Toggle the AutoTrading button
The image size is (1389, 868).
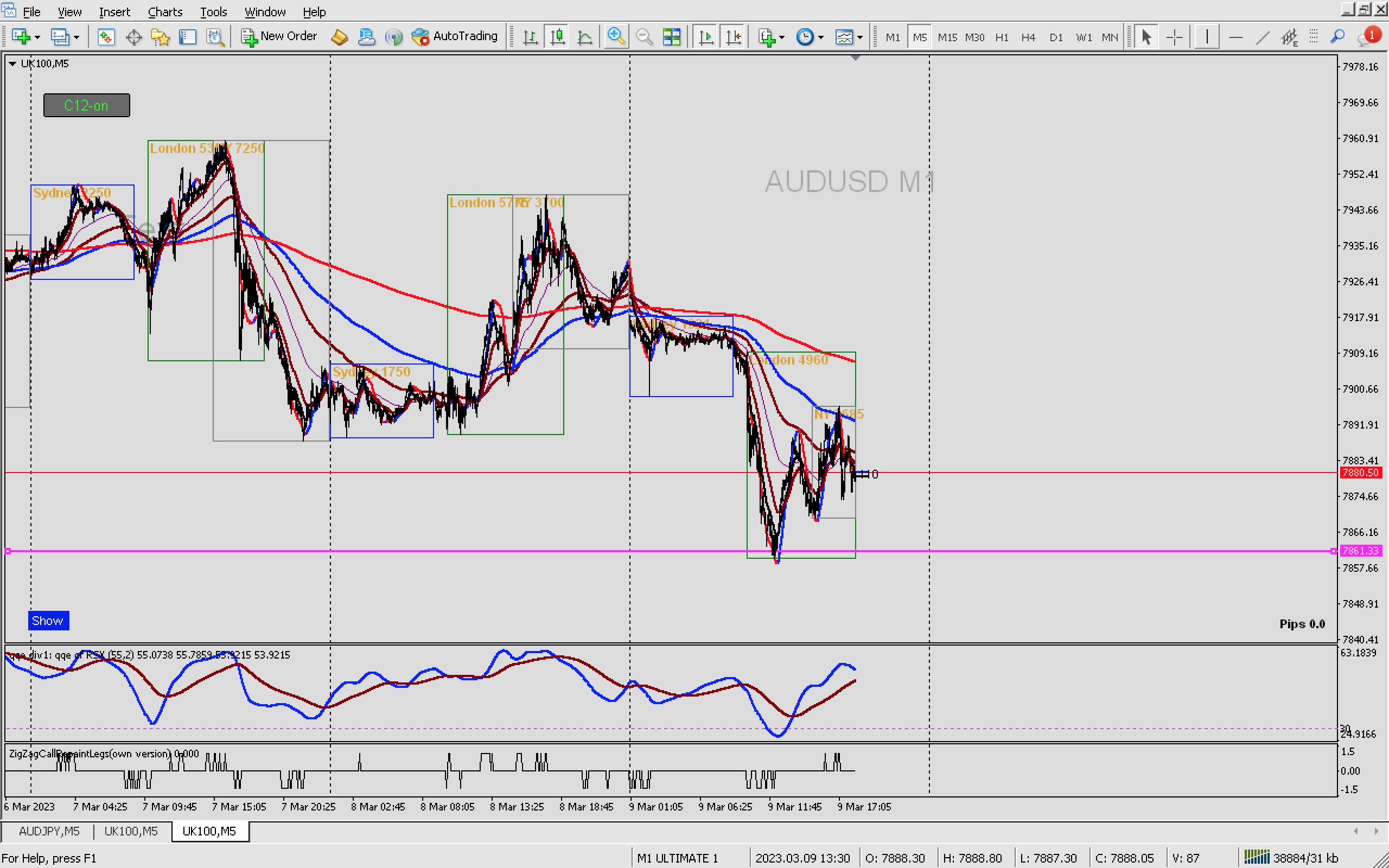455,37
